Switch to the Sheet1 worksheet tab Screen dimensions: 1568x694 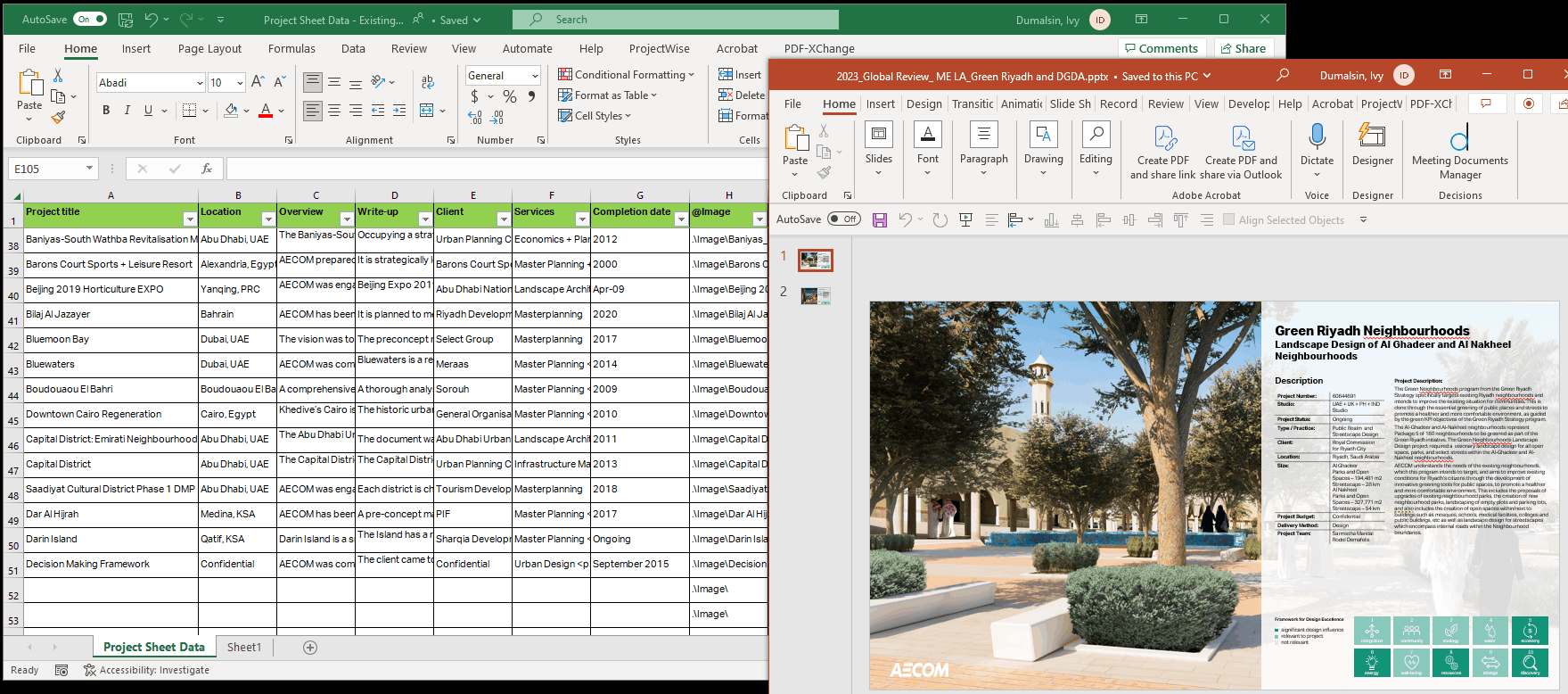tap(244, 647)
